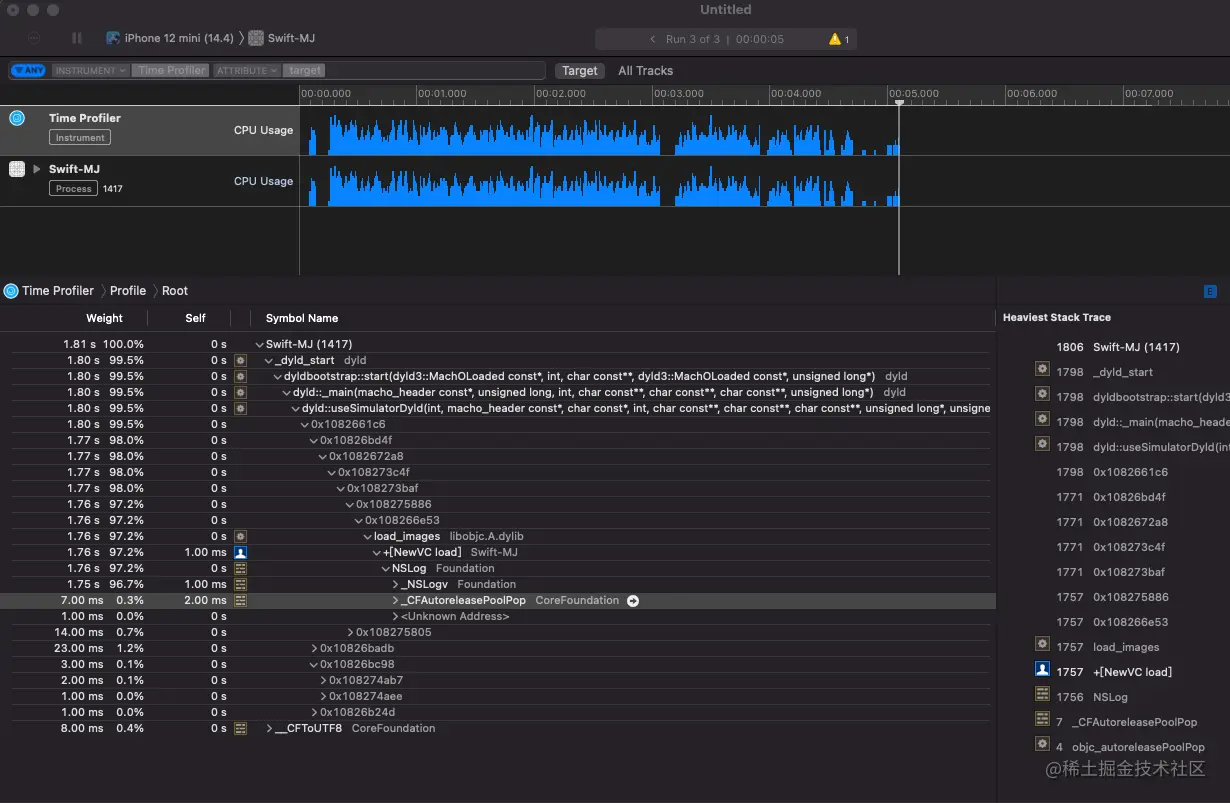Screen dimensions: 1230x803
Task: Select load_images in Heaviest Stack Trace
Action: pos(1126,647)
